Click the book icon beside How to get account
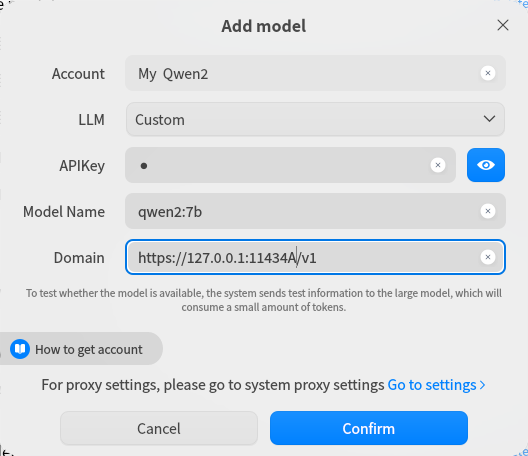The width and height of the screenshot is (528, 456). point(20,349)
